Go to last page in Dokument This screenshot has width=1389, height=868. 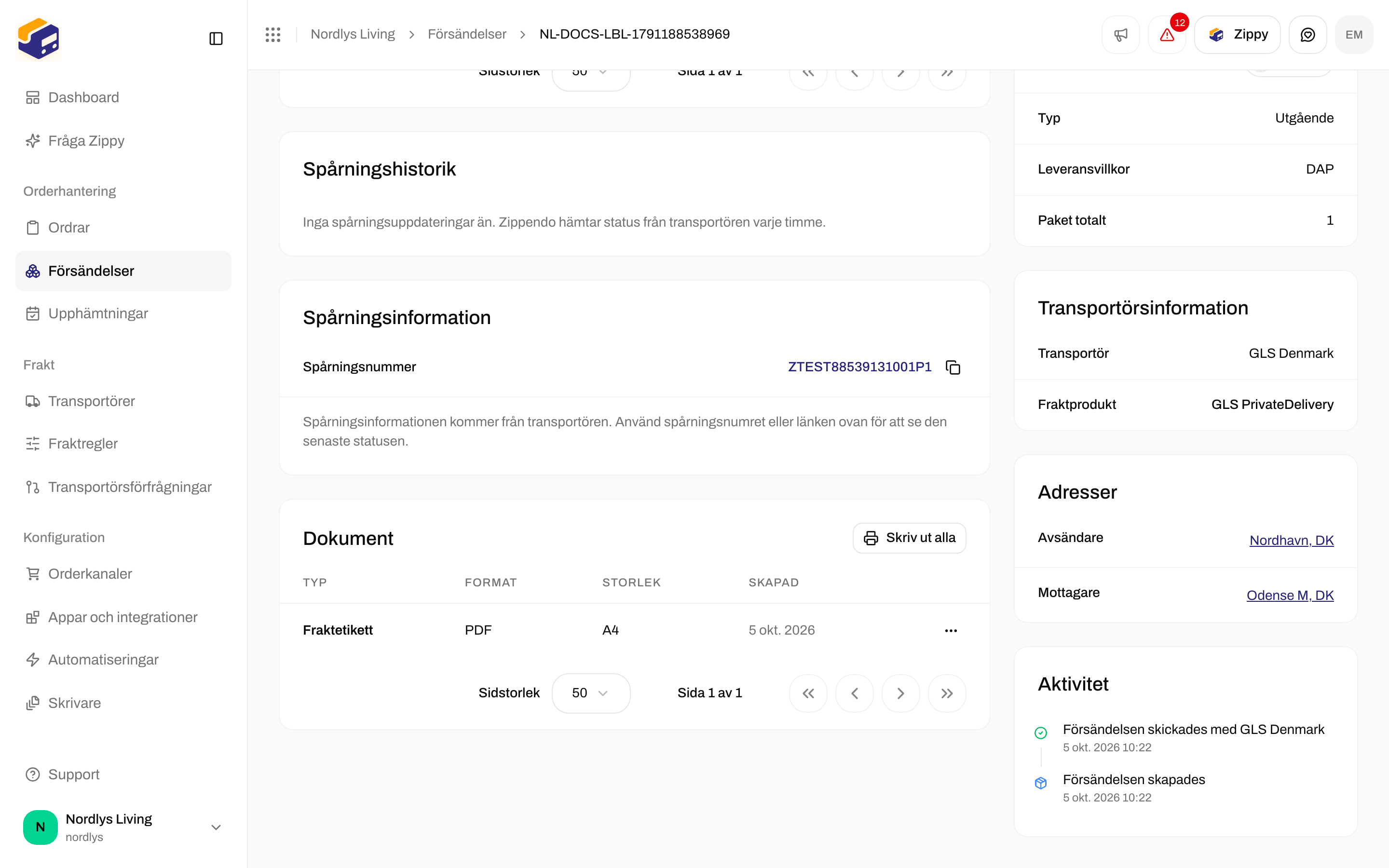coord(947,693)
